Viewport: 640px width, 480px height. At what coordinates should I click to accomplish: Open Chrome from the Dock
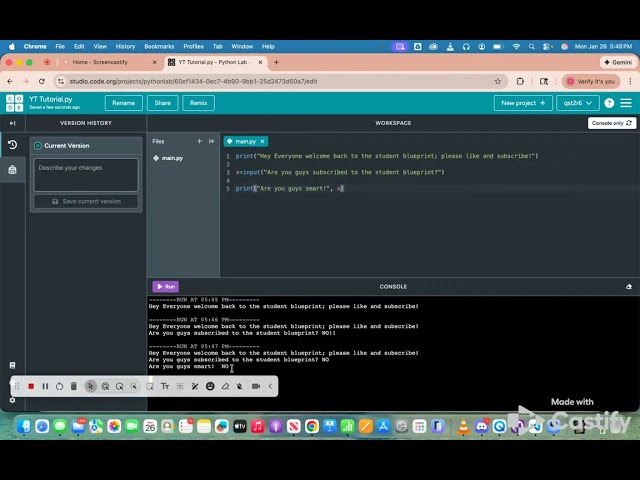[311, 427]
